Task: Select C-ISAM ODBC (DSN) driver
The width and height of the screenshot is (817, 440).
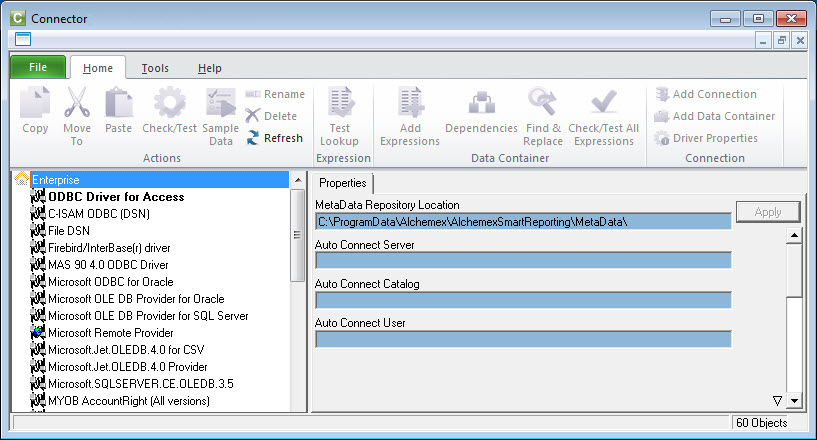Action: click(x=99, y=214)
